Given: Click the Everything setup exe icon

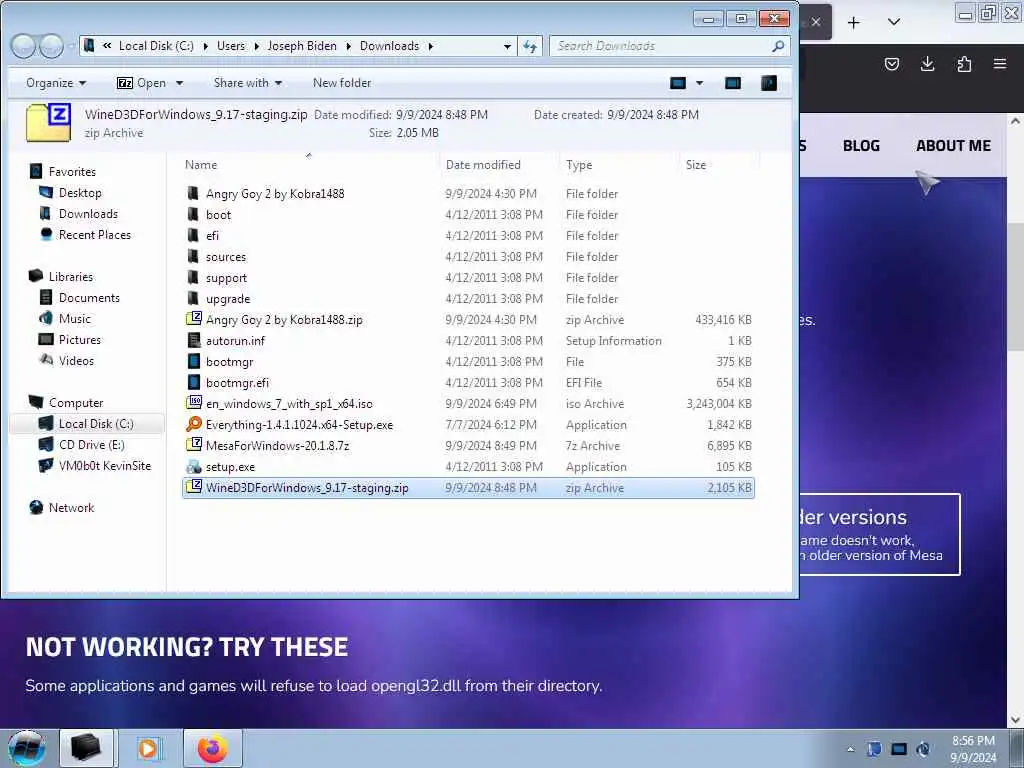Looking at the screenshot, I should (193, 424).
